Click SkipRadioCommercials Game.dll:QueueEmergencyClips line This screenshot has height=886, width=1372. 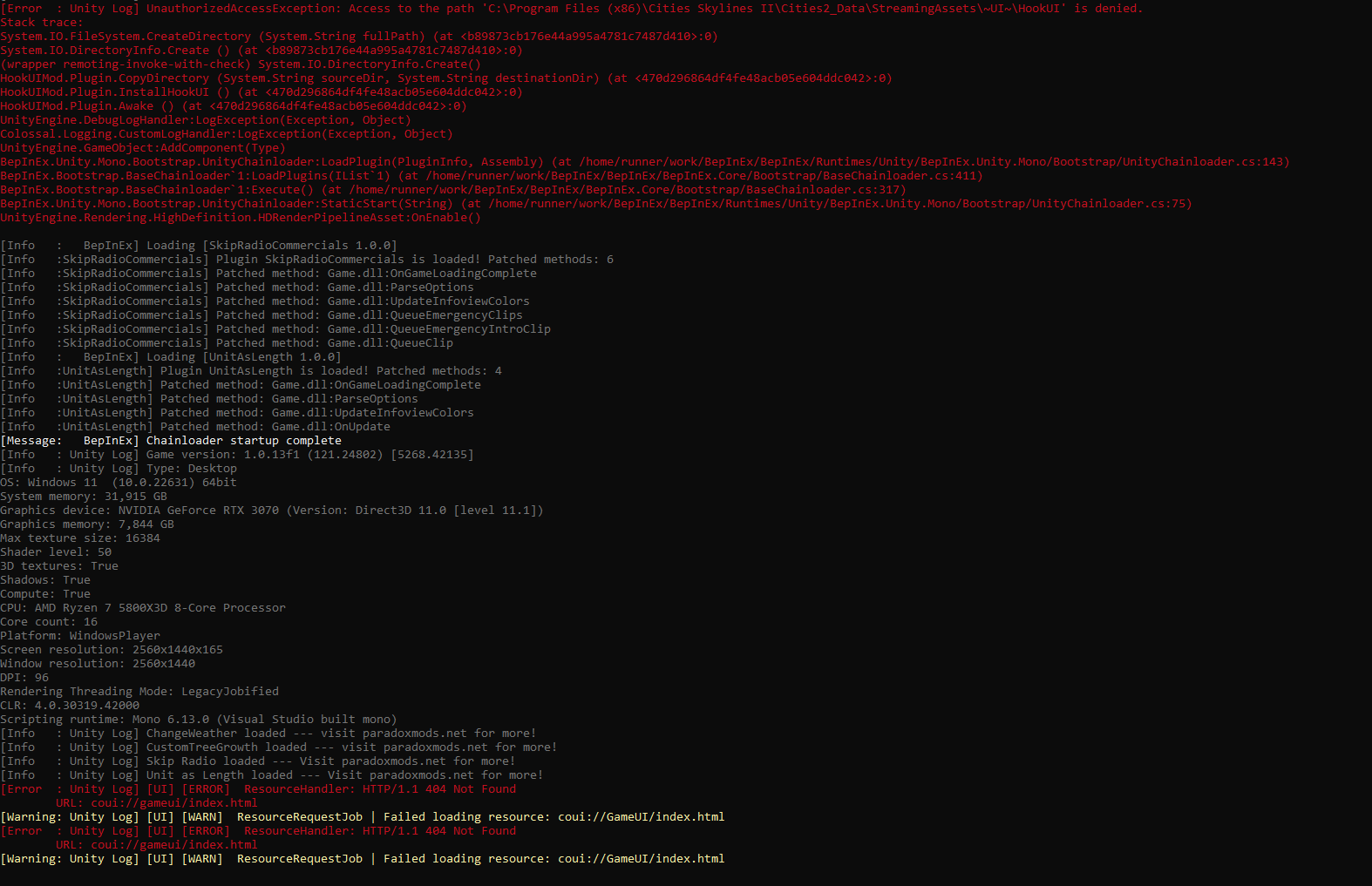(x=261, y=315)
